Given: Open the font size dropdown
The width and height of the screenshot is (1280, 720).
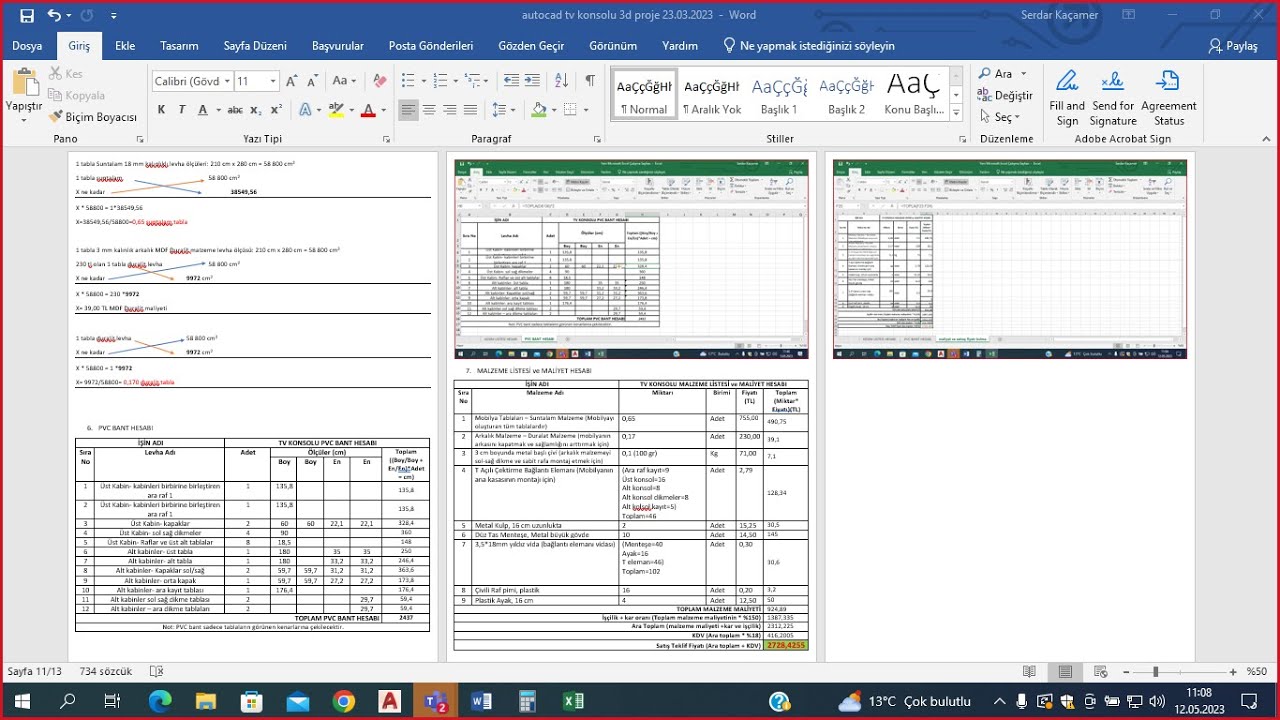Looking at the screenshot, I should pos(272,81).
